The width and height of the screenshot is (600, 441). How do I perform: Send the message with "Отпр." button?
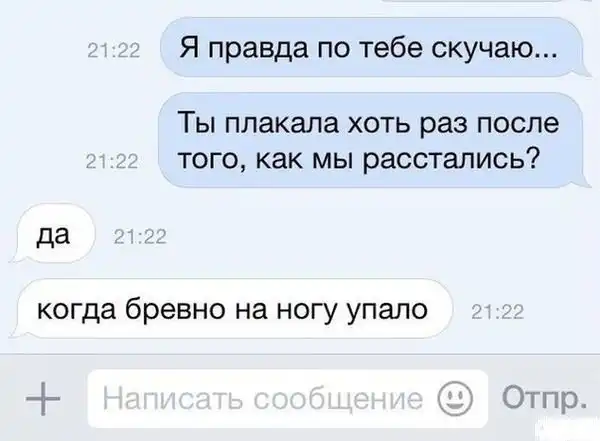(545, 397)
